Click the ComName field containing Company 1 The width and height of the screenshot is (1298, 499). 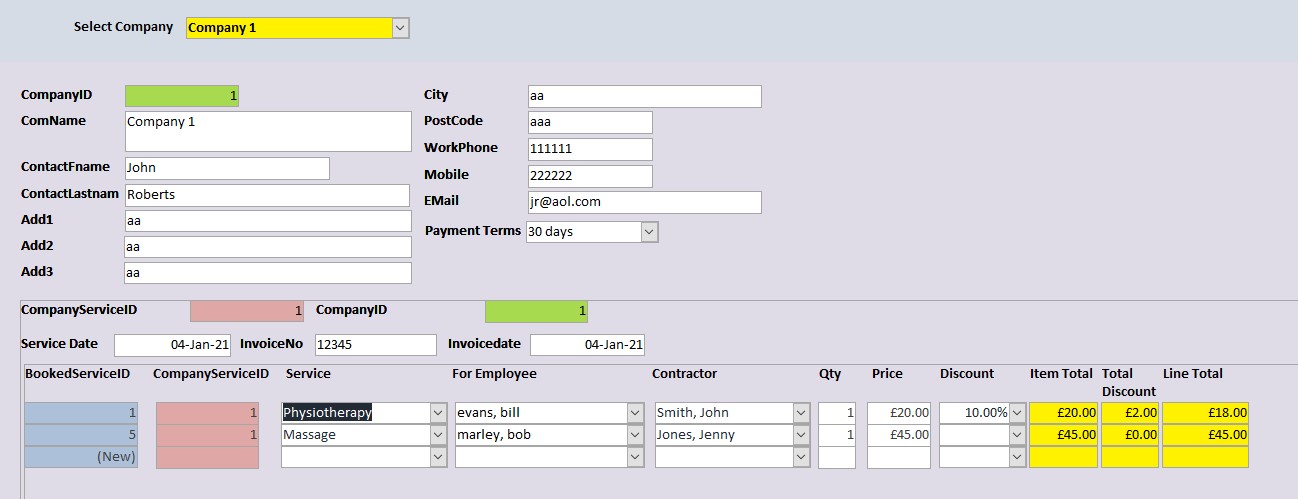coord(268,132)
